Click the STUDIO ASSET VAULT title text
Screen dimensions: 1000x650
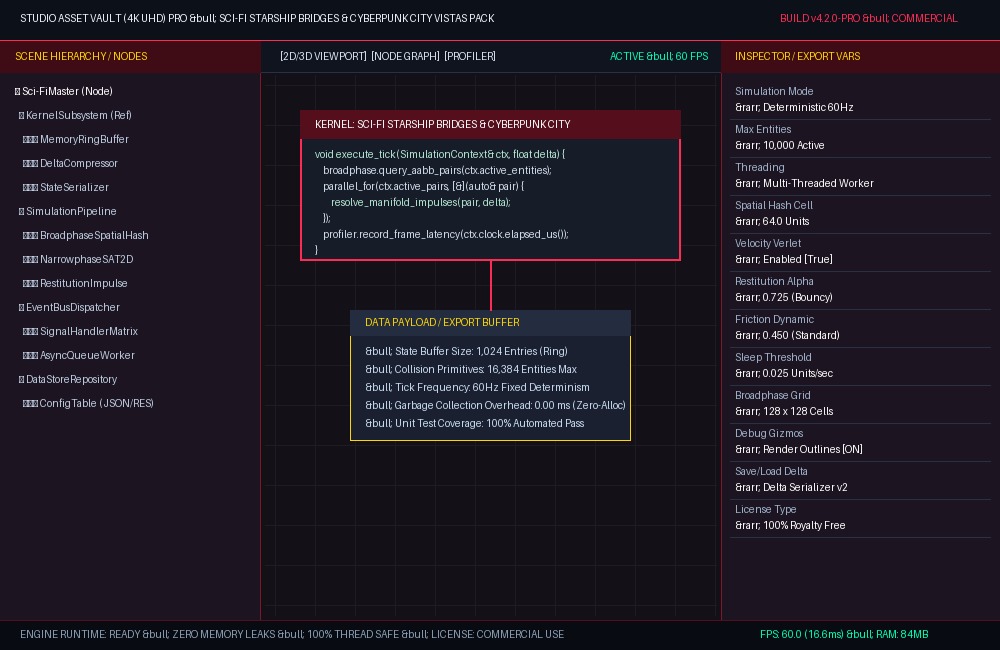(x=257, y=18)
